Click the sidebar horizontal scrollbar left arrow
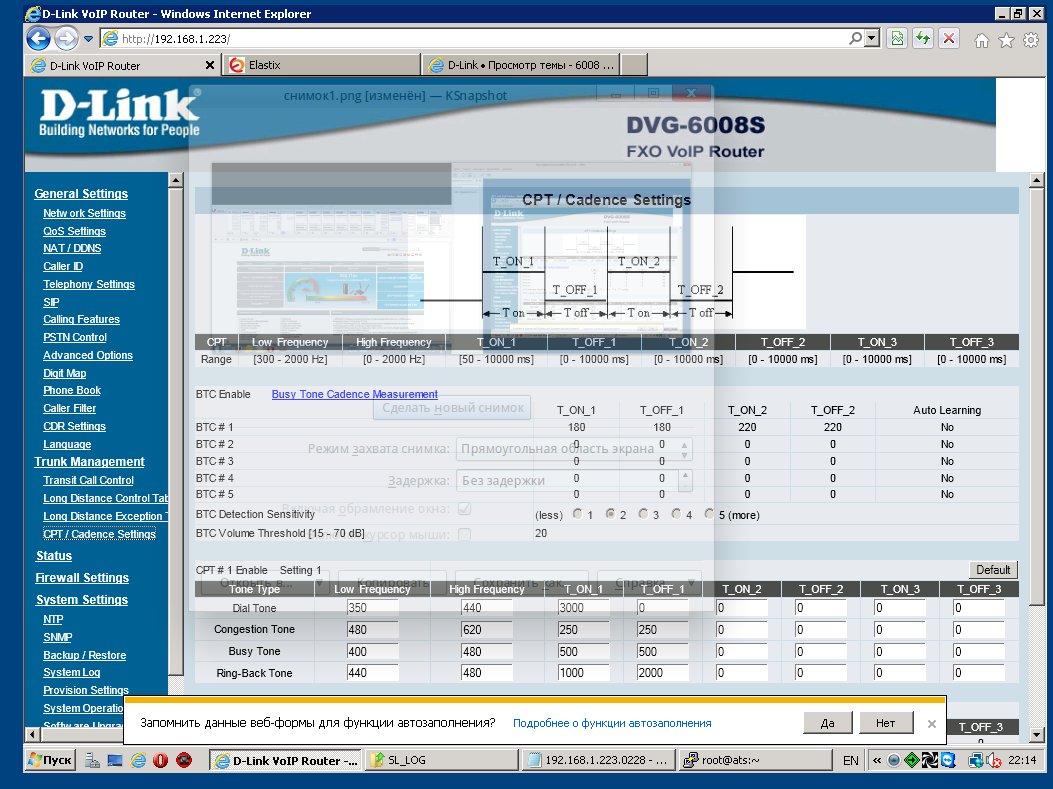Screen dimensions: 1053x789 (31, 735)
